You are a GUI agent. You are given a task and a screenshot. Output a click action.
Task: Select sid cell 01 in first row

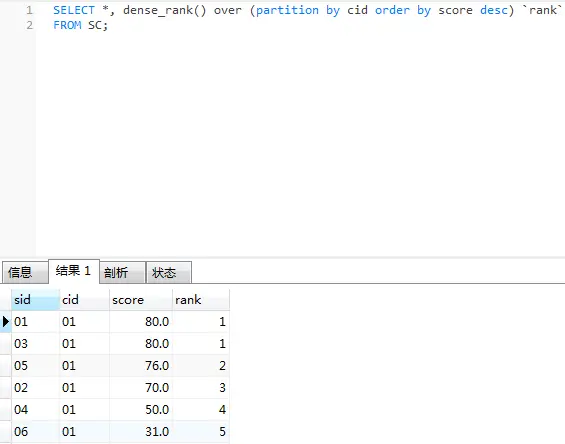coord(35,321)
